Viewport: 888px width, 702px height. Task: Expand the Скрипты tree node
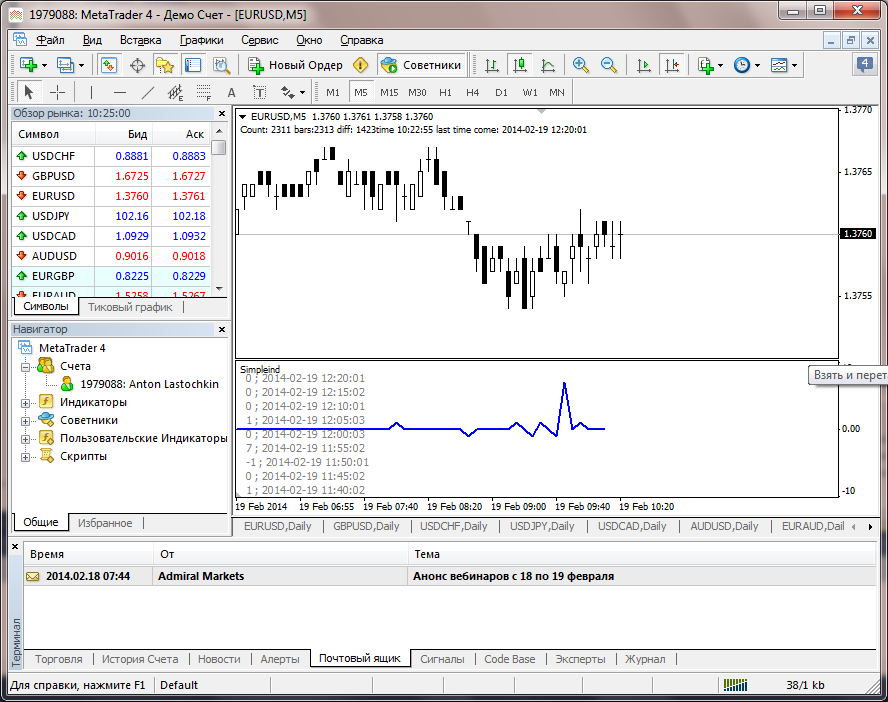coord(25,456)
